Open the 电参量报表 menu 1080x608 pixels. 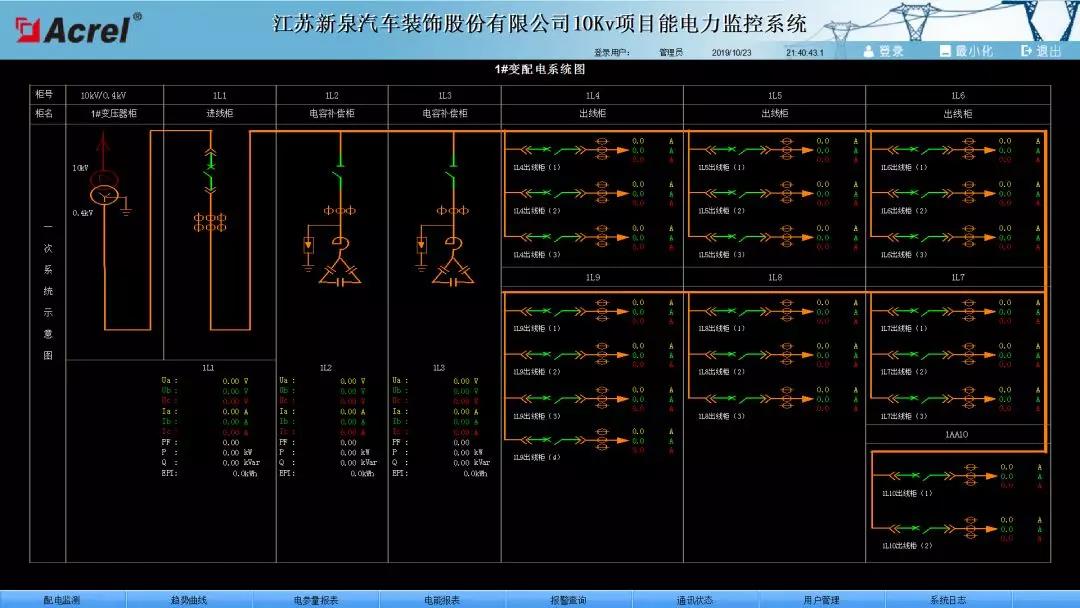coord(315,600)
